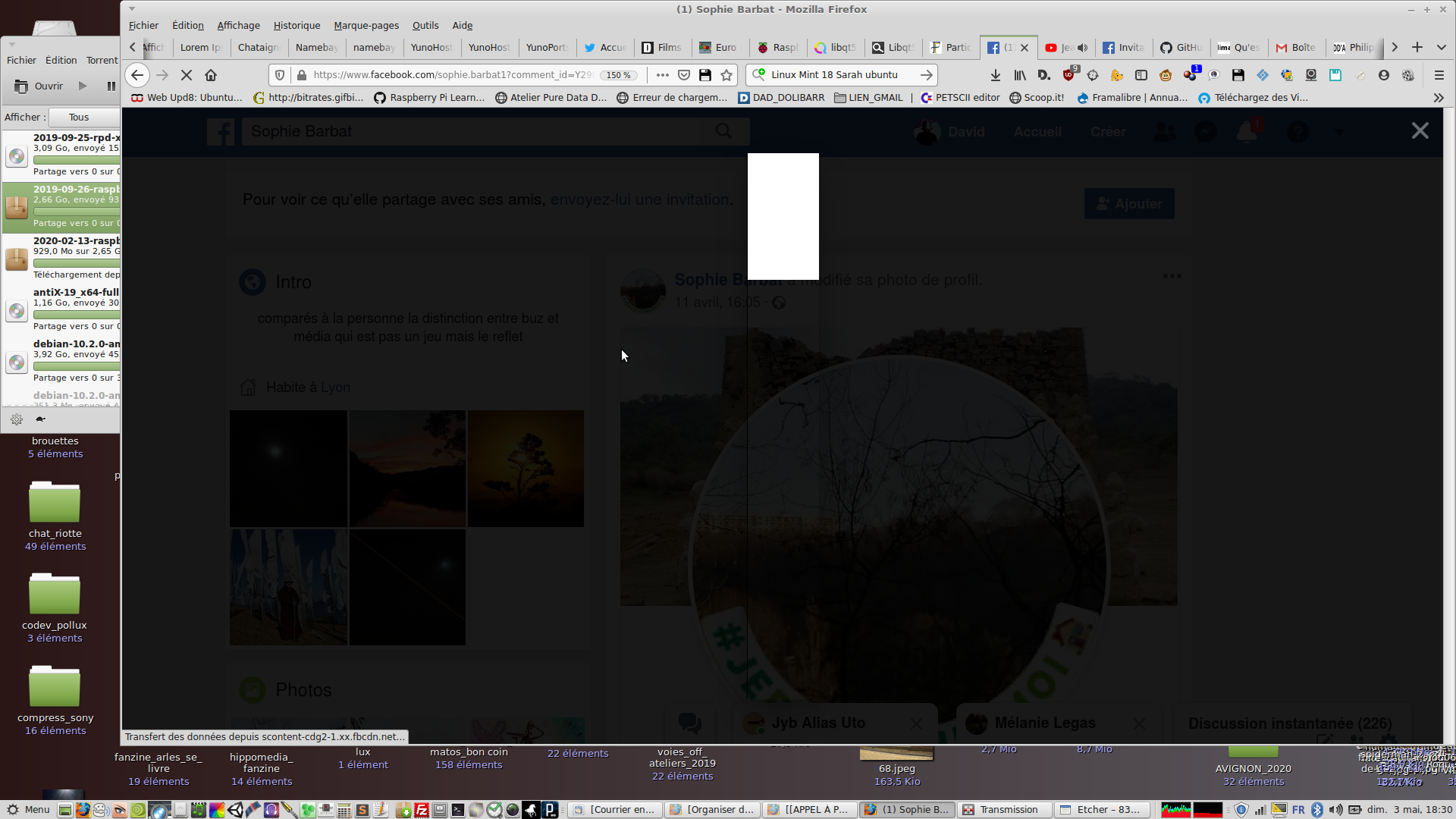This screenshot has width=1456, height=819.
Task: Expand the hidden bookmarks toolbar overflow chevron
Action: [1438, 98]
